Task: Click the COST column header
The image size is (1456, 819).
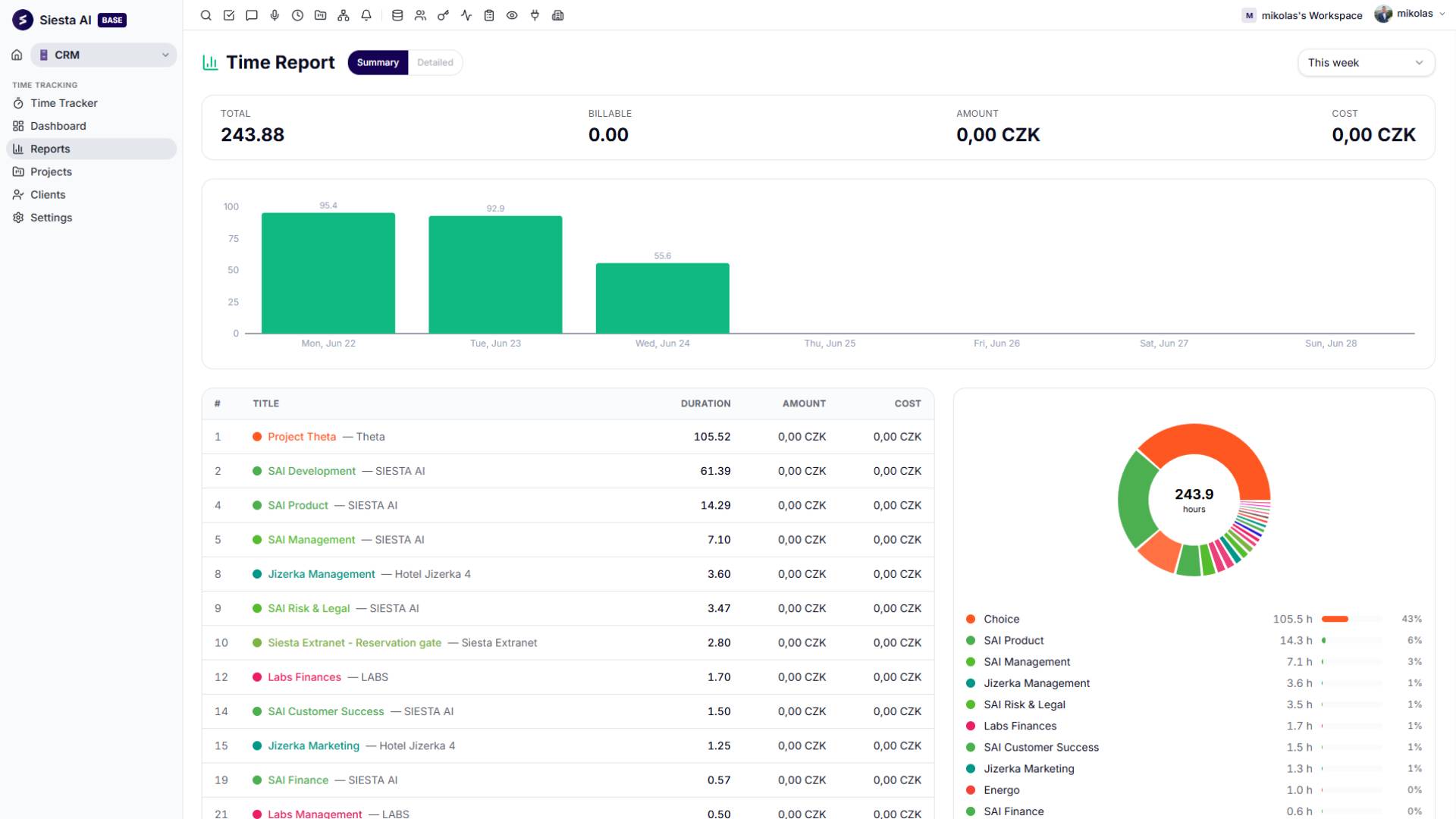Action: pos(908,403)
